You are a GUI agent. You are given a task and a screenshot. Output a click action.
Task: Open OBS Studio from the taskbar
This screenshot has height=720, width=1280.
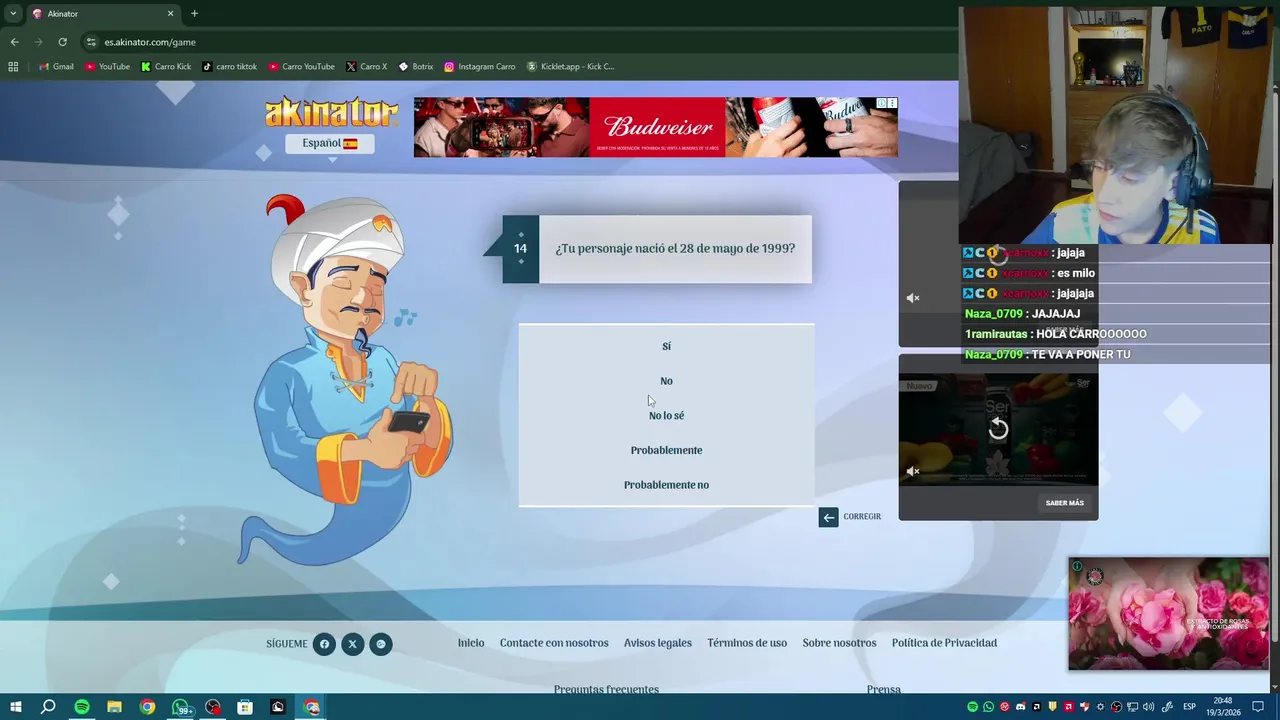pos(213,707)
